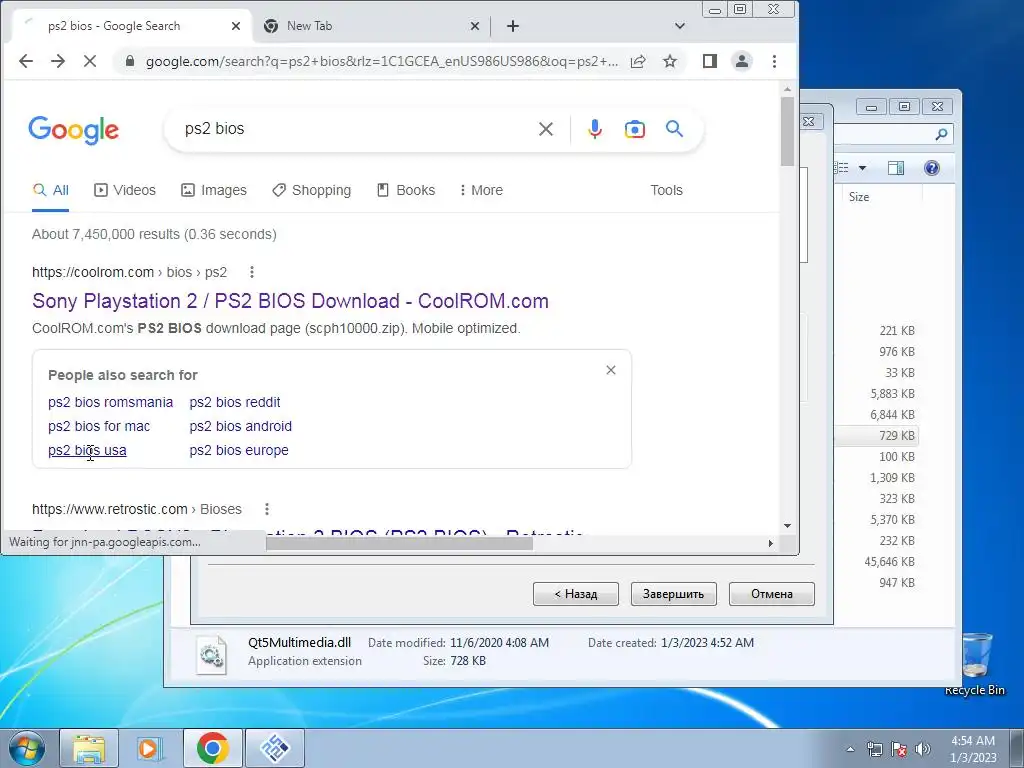Expand the More search filters menu

[481, 190]
